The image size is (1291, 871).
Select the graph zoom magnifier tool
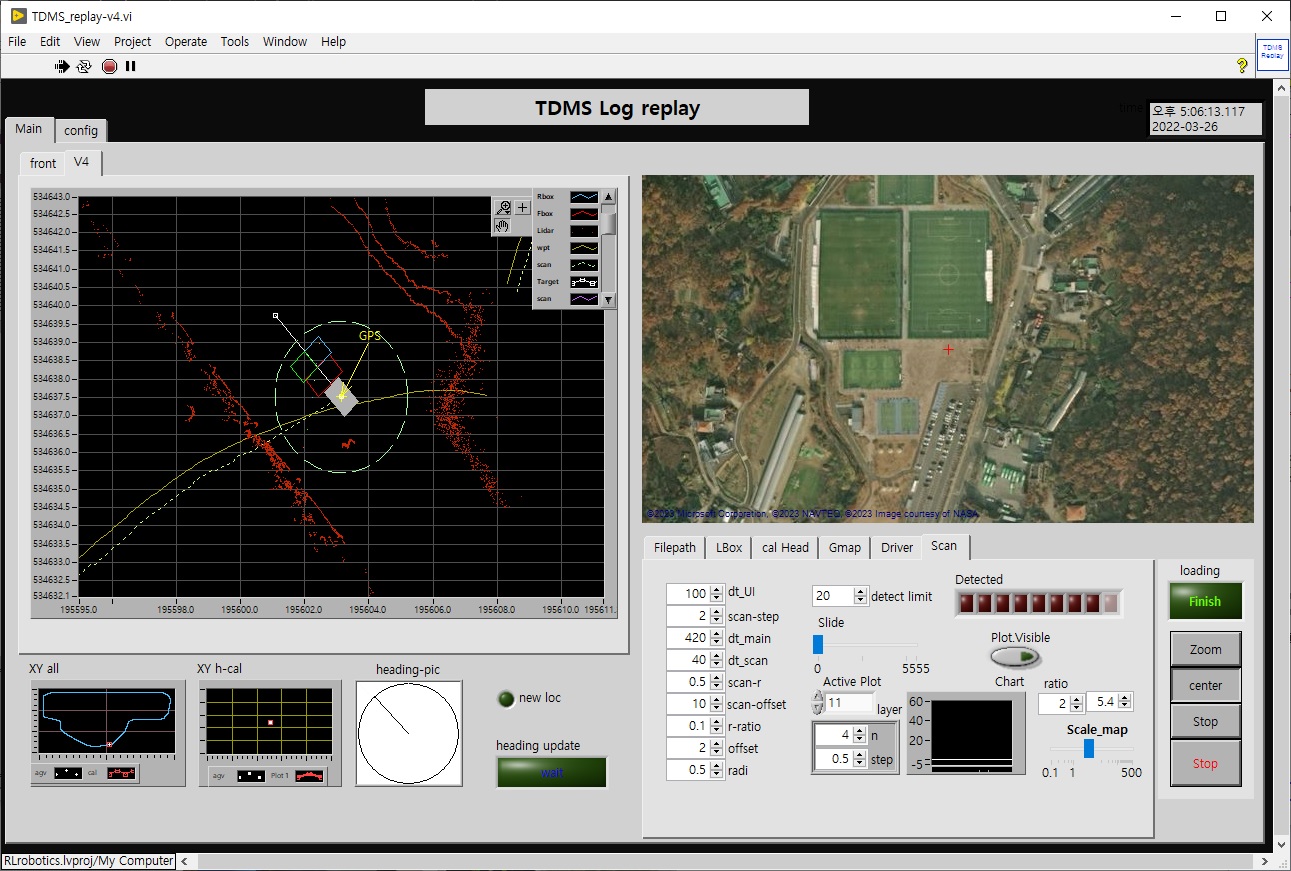[x=503, y=208]
